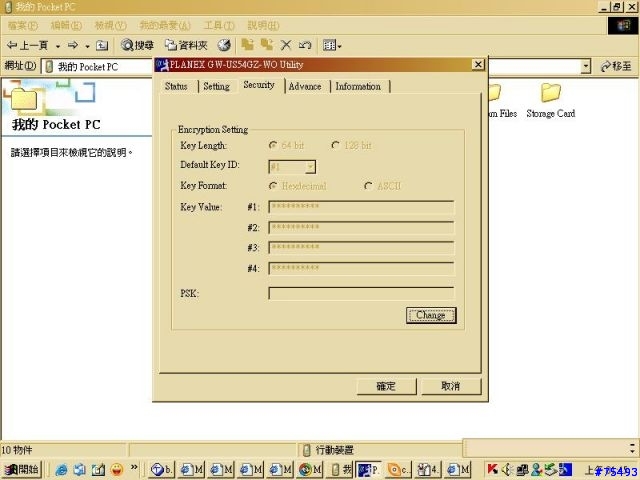Click the Windows logo throbber in Explorer
This screenshot has width=640, height=480.
[x=623, y=25]
